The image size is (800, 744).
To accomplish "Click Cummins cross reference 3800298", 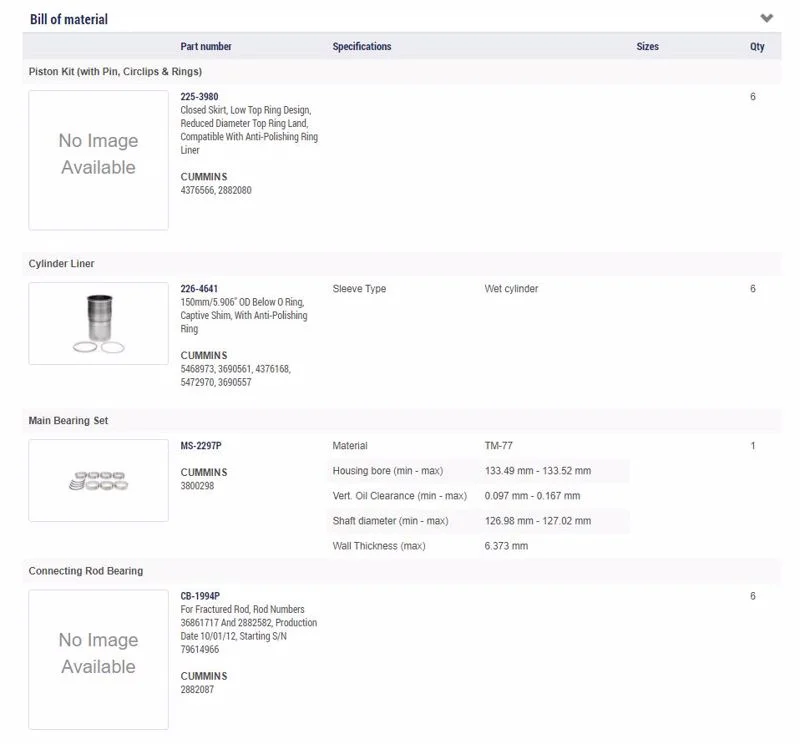I will coord(197,485).
